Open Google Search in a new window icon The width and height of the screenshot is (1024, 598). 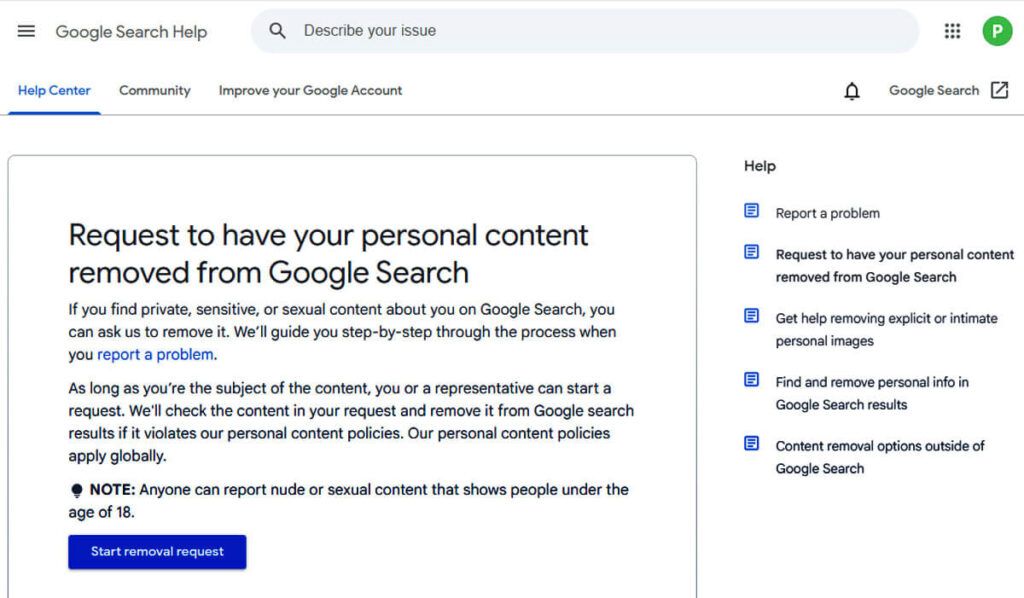click(x=1000, y=90)
